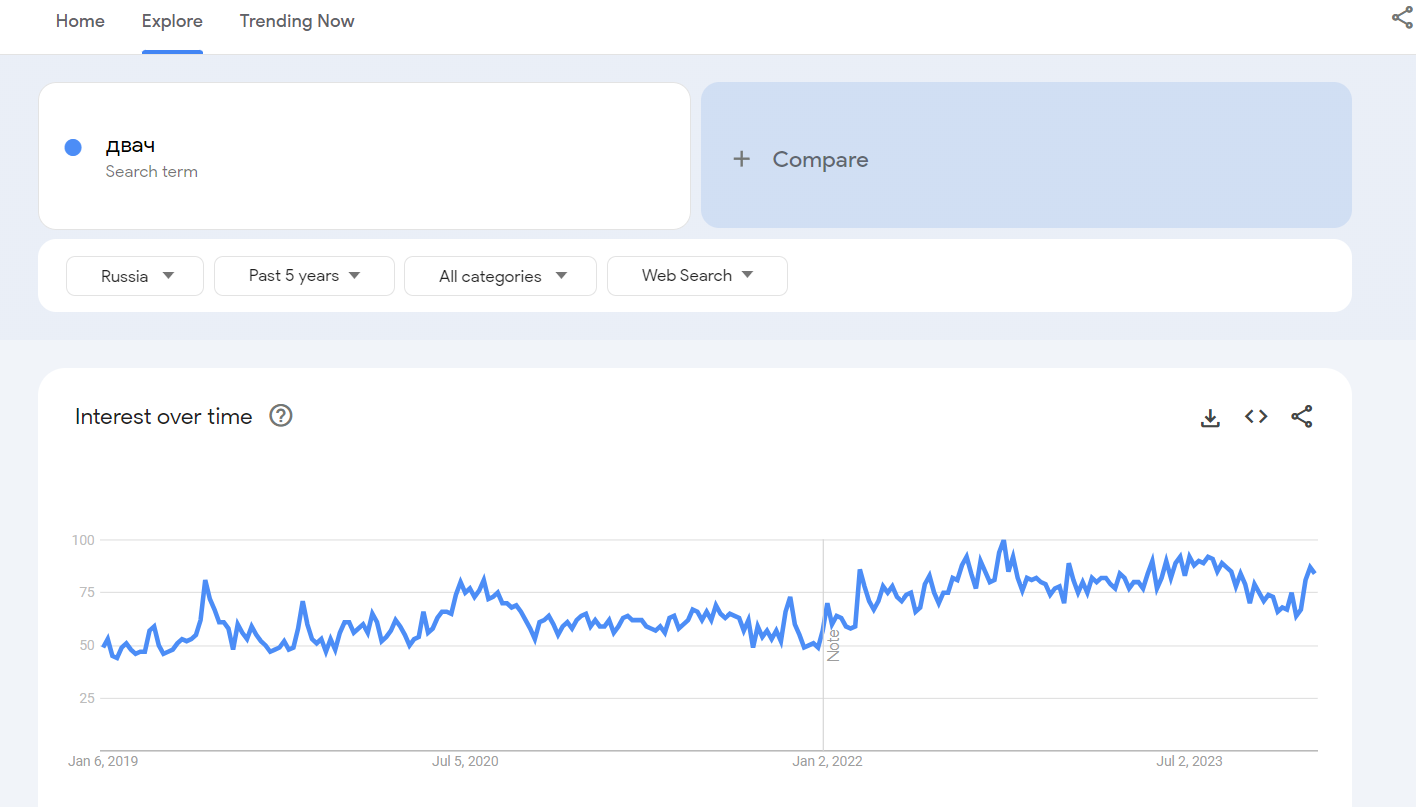The image size is (1416, 807).
Task: Go to the Home tab
Action: click(x=80, y=21)
